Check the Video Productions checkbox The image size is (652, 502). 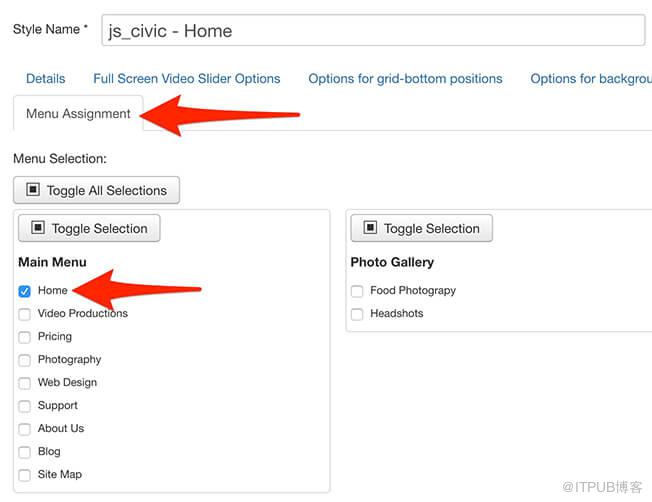pos(25,314)
